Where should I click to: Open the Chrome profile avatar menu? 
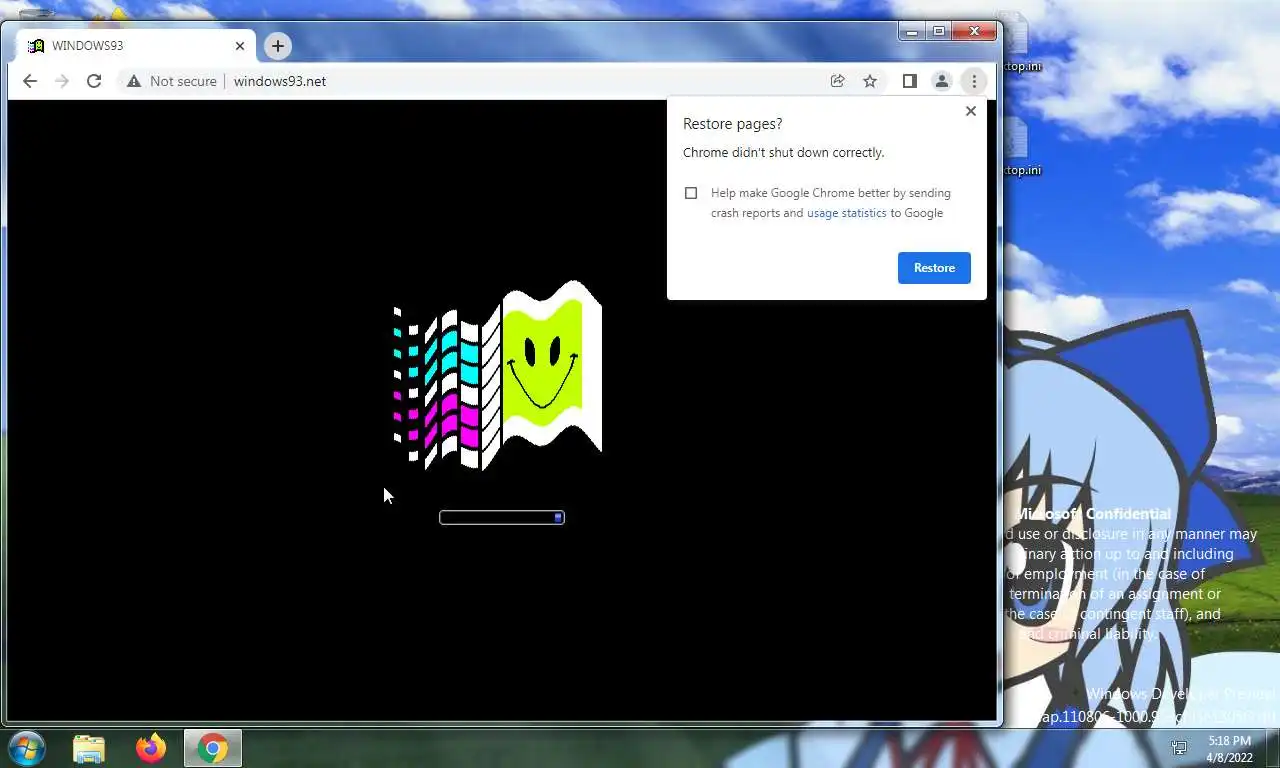pyautogui.click(x=942, y=81)
